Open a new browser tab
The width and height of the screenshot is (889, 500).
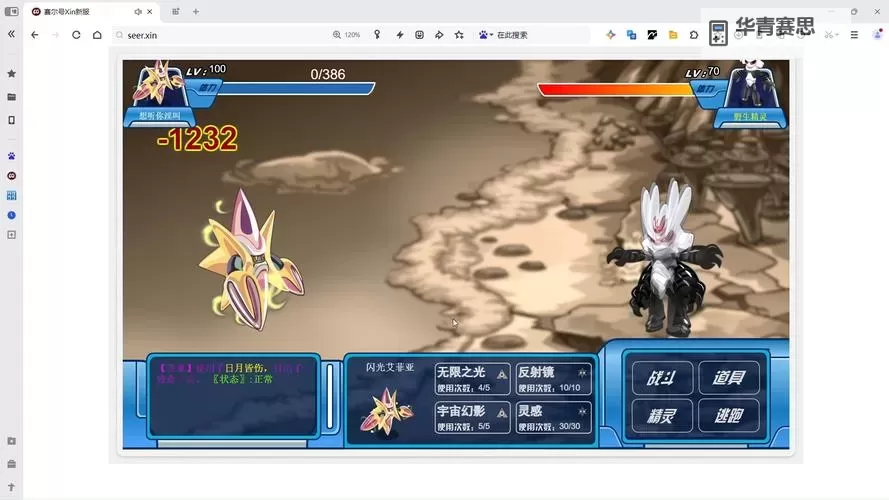coord(196,12)
